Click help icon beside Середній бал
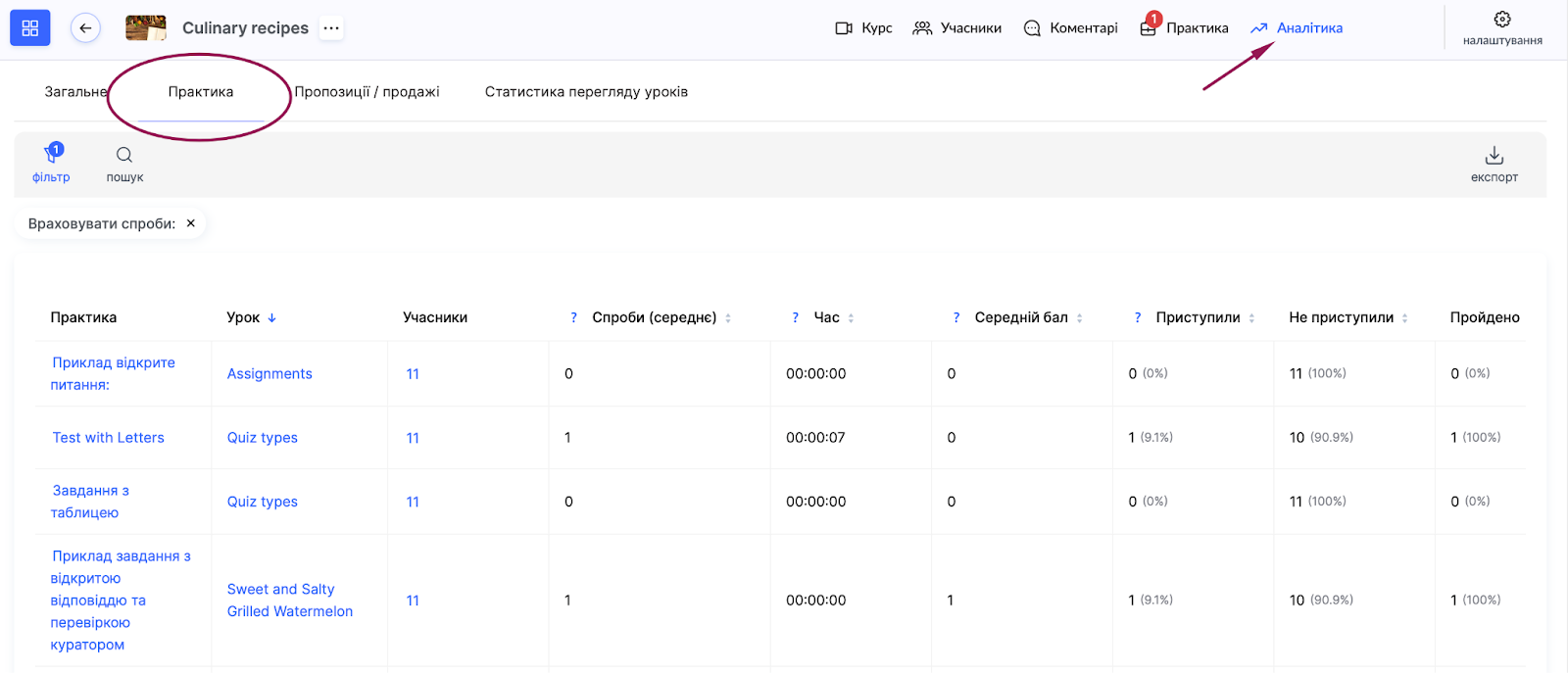Viewport: 1568px width, 673px height. click(956, 318)
